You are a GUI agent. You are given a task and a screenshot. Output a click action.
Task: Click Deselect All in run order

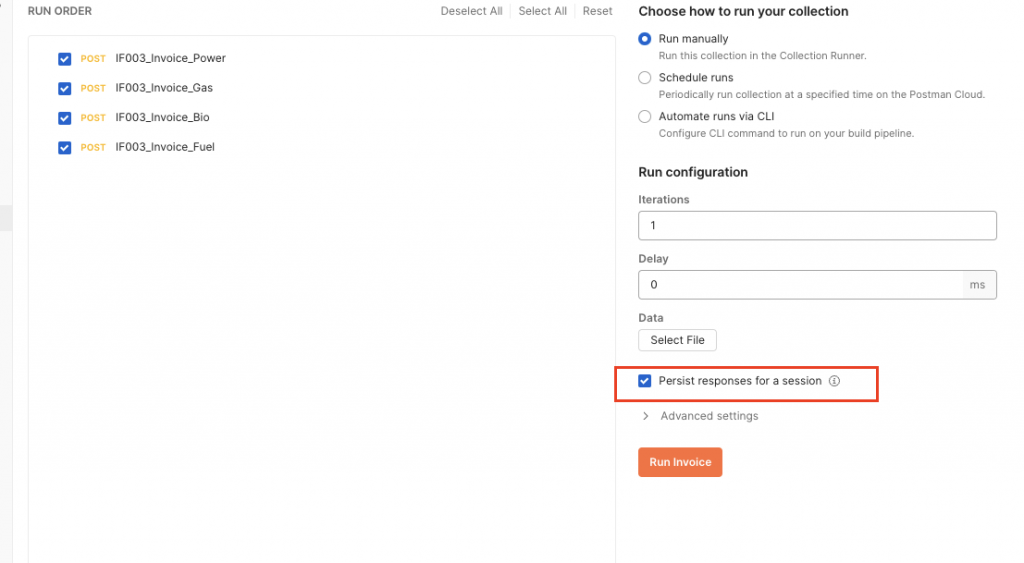(472, 11)
